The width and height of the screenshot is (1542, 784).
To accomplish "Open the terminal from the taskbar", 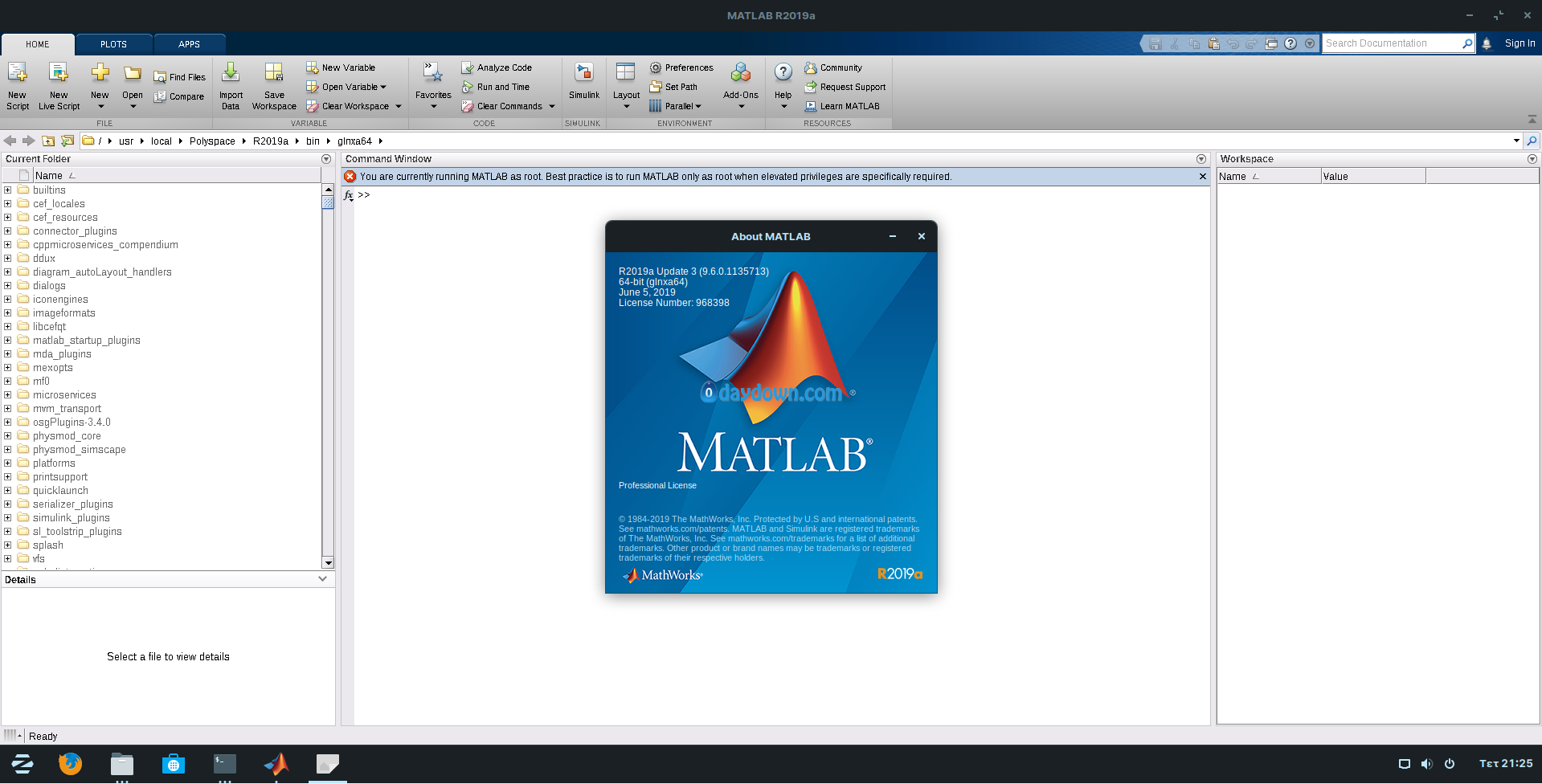I will pyautogui.click(x=225, y=763).
